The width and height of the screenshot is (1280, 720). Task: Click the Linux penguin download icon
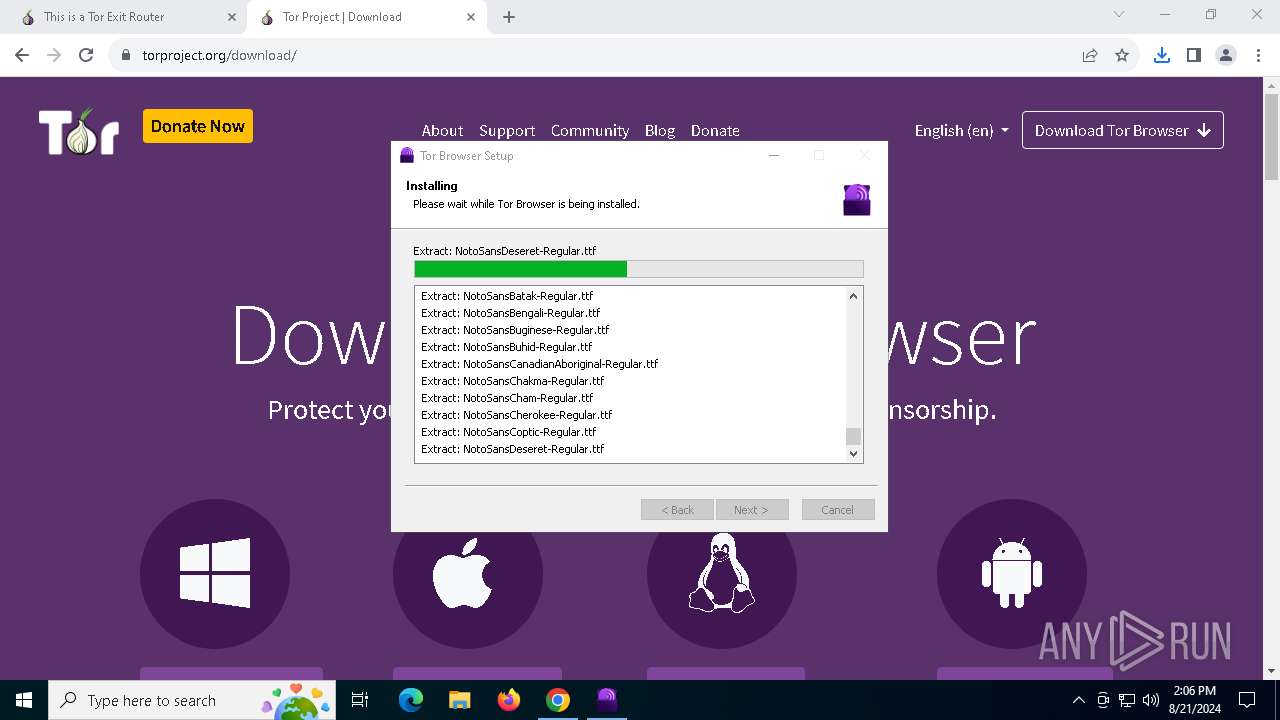point(722,574)
